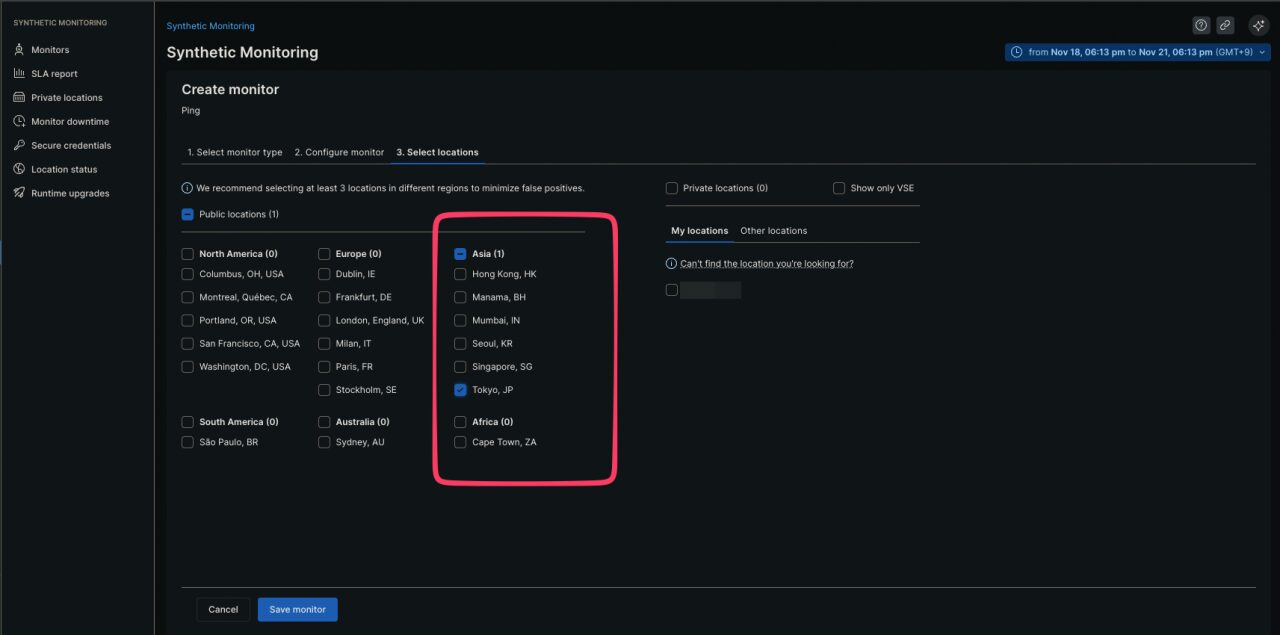Check the Frankfurt, DE location
The height and width of the screenshot is (635, 1280).
click(324, 297)
